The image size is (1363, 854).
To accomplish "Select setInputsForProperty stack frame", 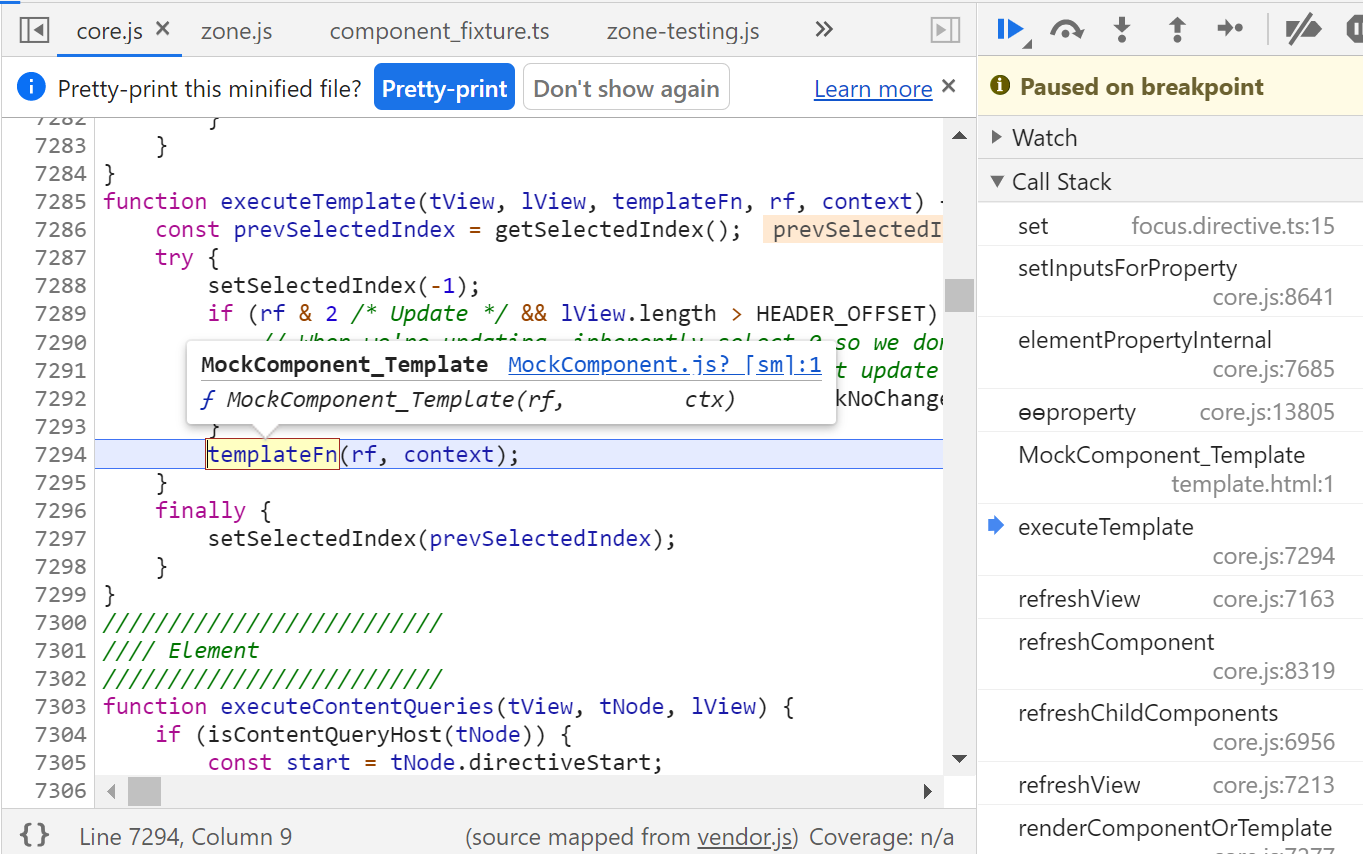I will [x=1170, y=282].
